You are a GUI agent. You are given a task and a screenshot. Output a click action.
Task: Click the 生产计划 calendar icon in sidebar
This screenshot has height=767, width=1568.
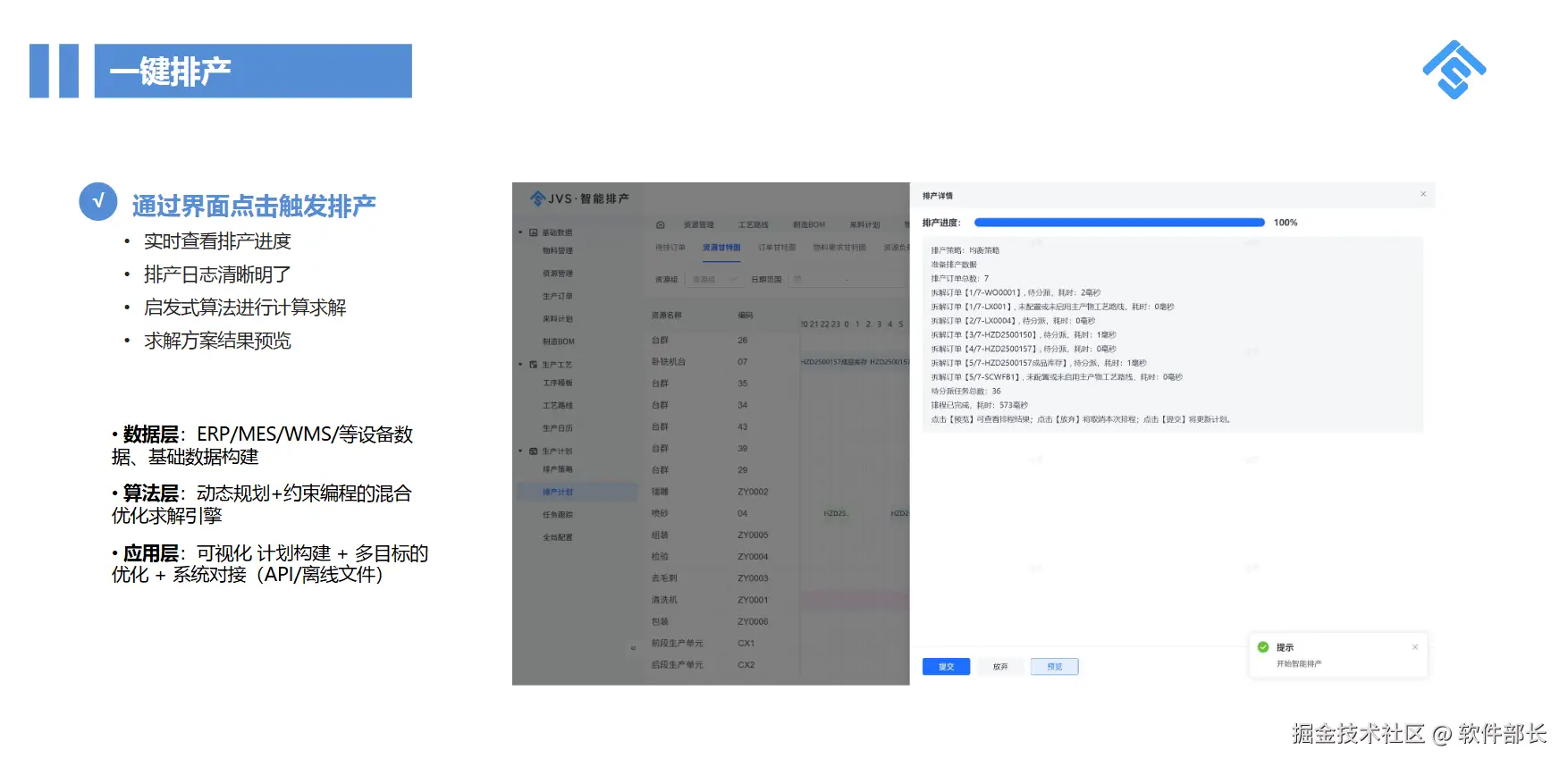pos(534,451)
